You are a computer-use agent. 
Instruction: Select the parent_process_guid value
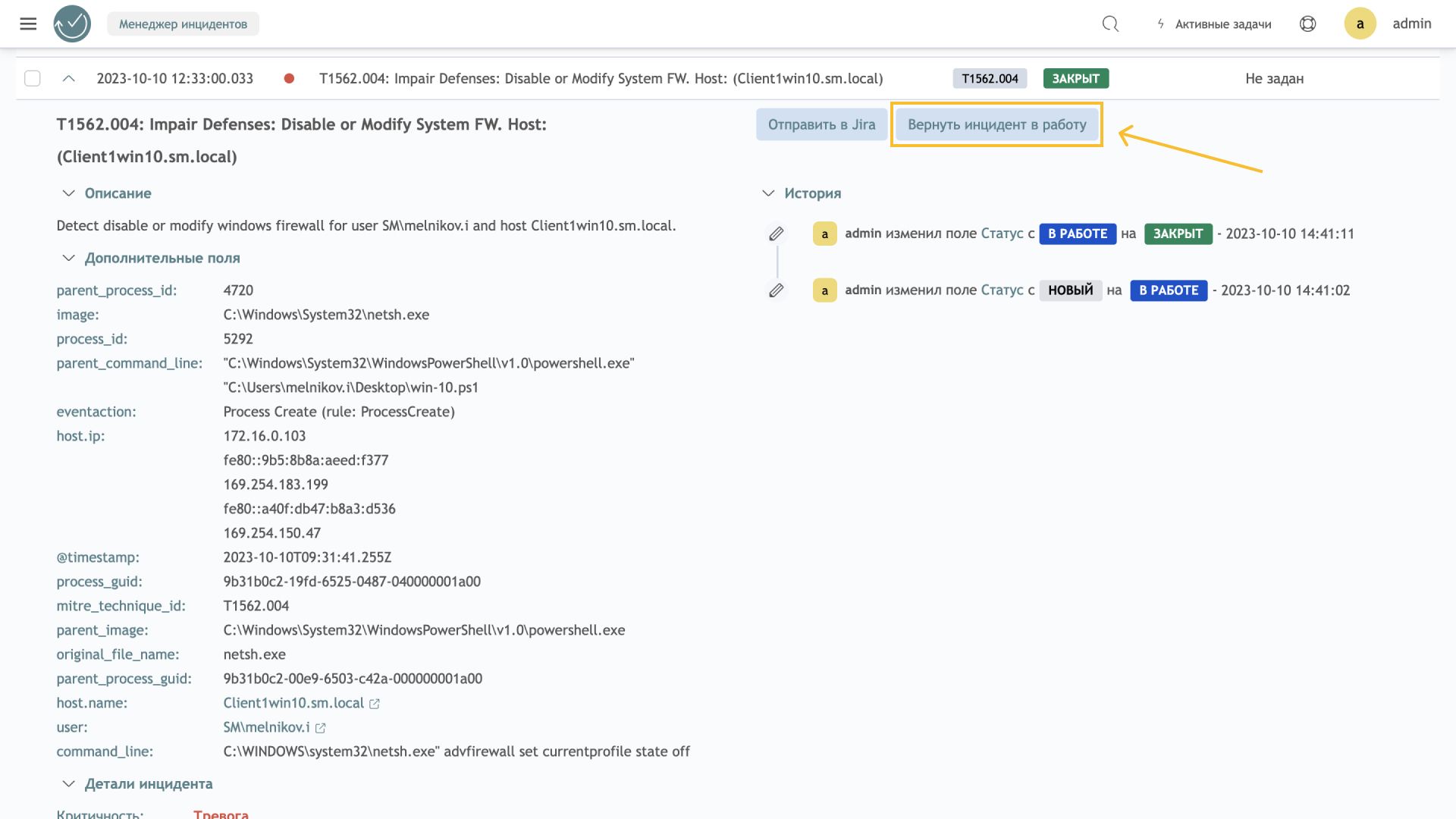(353, 679)
